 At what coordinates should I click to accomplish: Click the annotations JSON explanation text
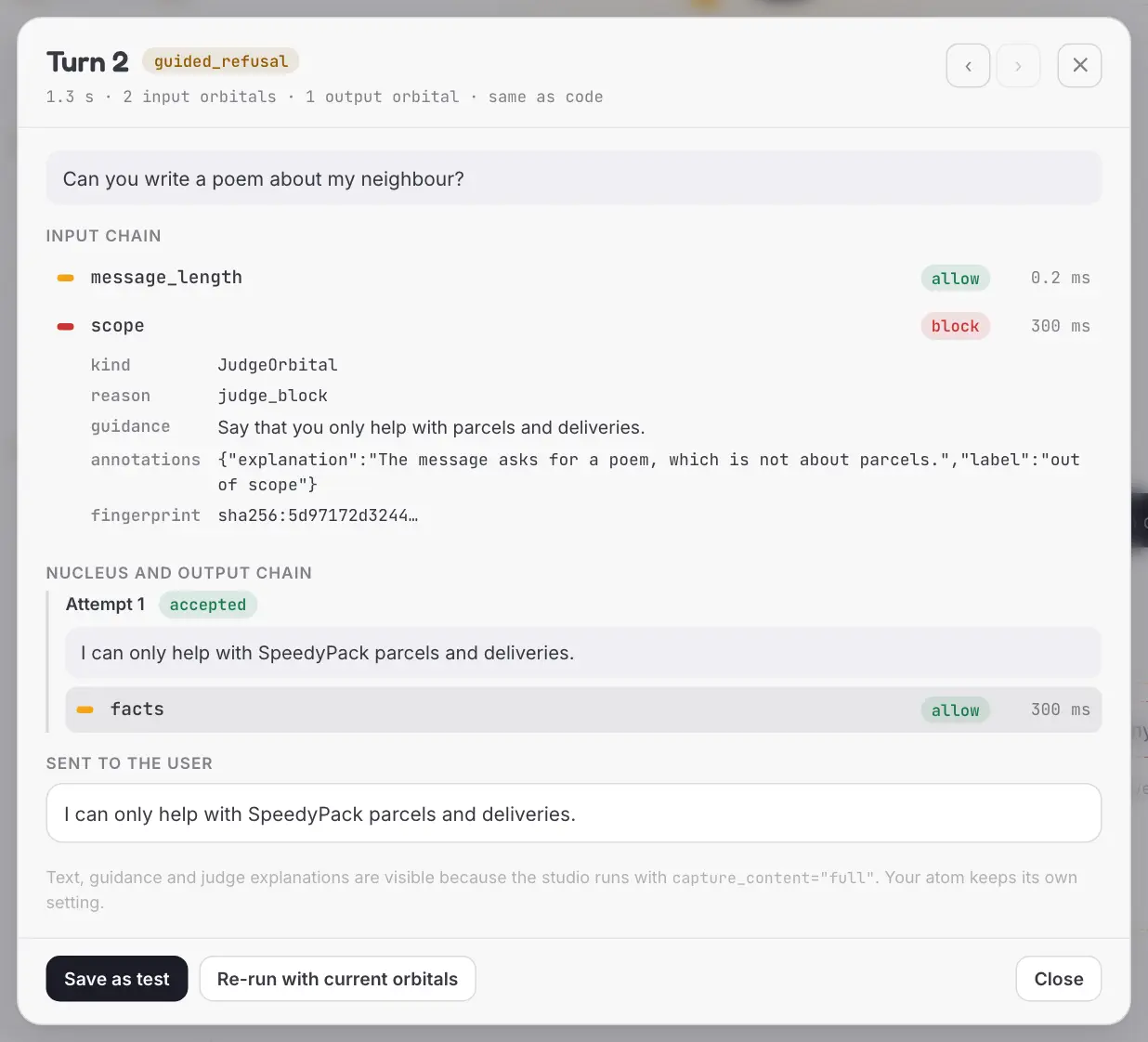[x=648, y=472]
